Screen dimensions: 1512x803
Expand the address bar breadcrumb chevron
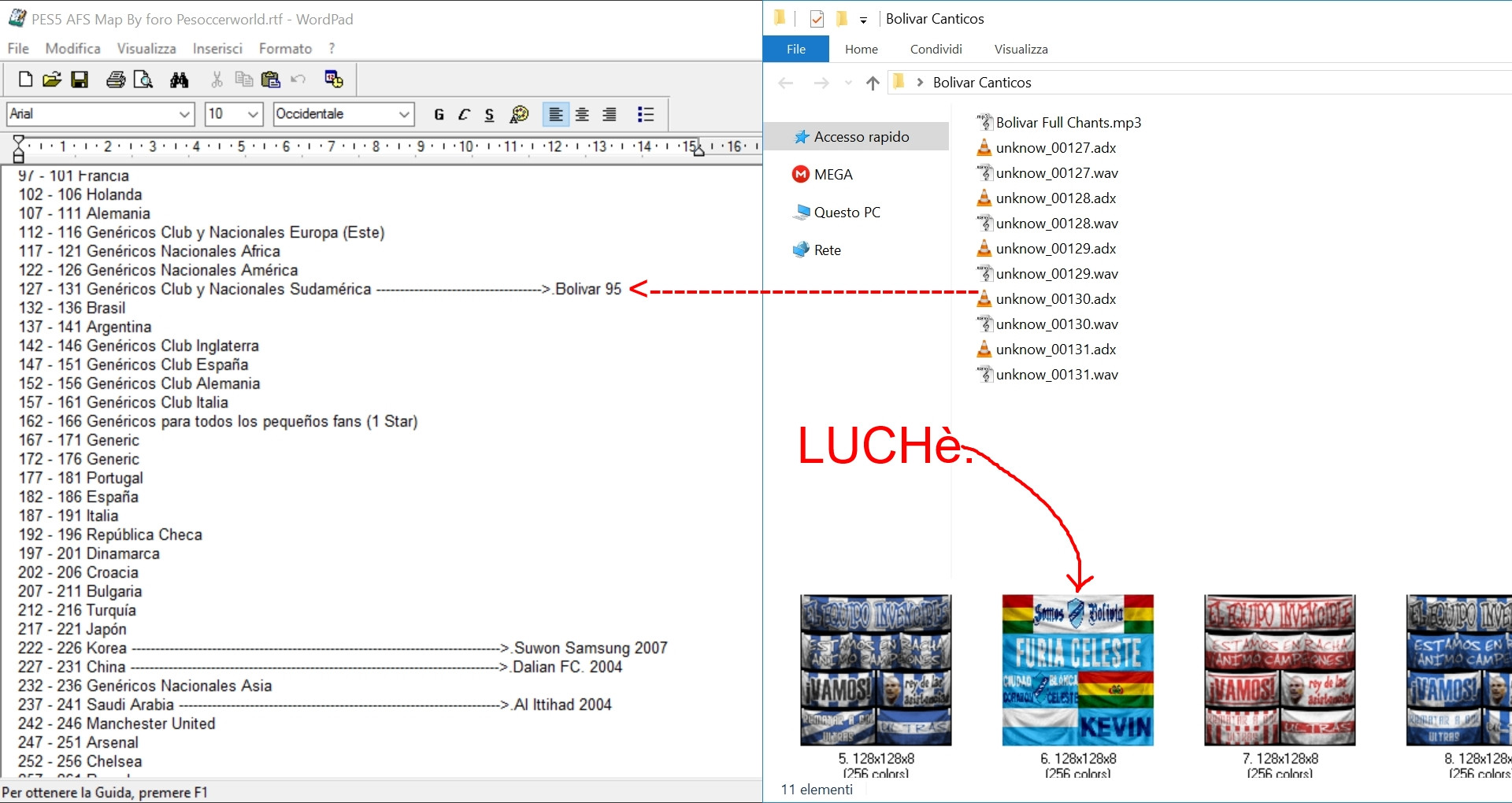pos(920,83)
